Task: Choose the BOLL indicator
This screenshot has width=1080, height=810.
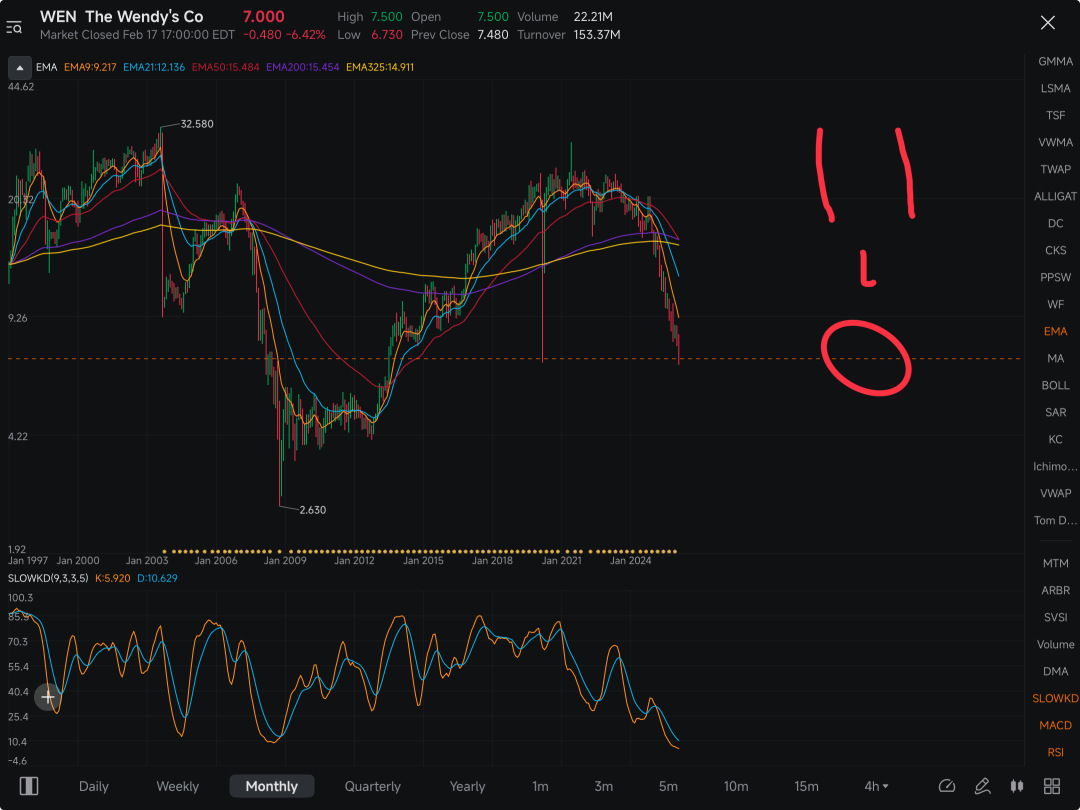Action: [x=1055, y=385]
